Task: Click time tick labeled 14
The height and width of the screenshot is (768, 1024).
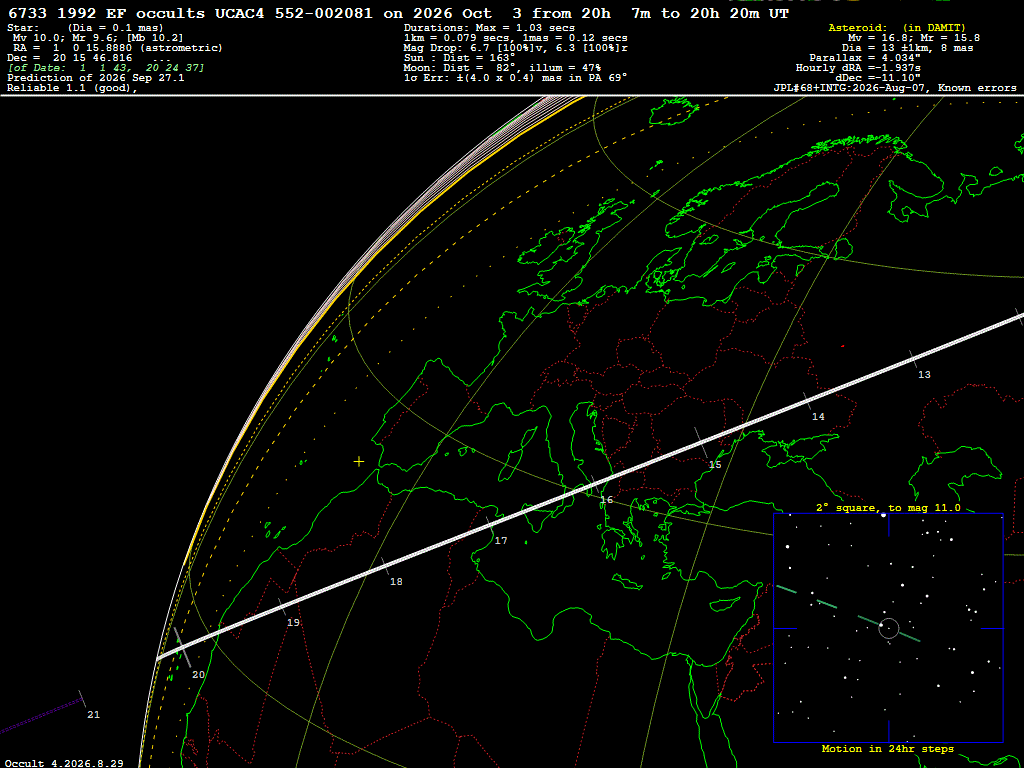Action: tap(818, 417)
